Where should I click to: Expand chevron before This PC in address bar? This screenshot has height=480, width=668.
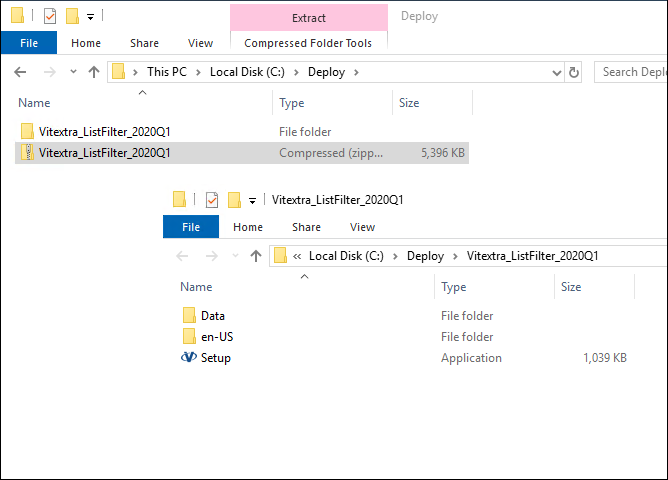pos(135,72)
